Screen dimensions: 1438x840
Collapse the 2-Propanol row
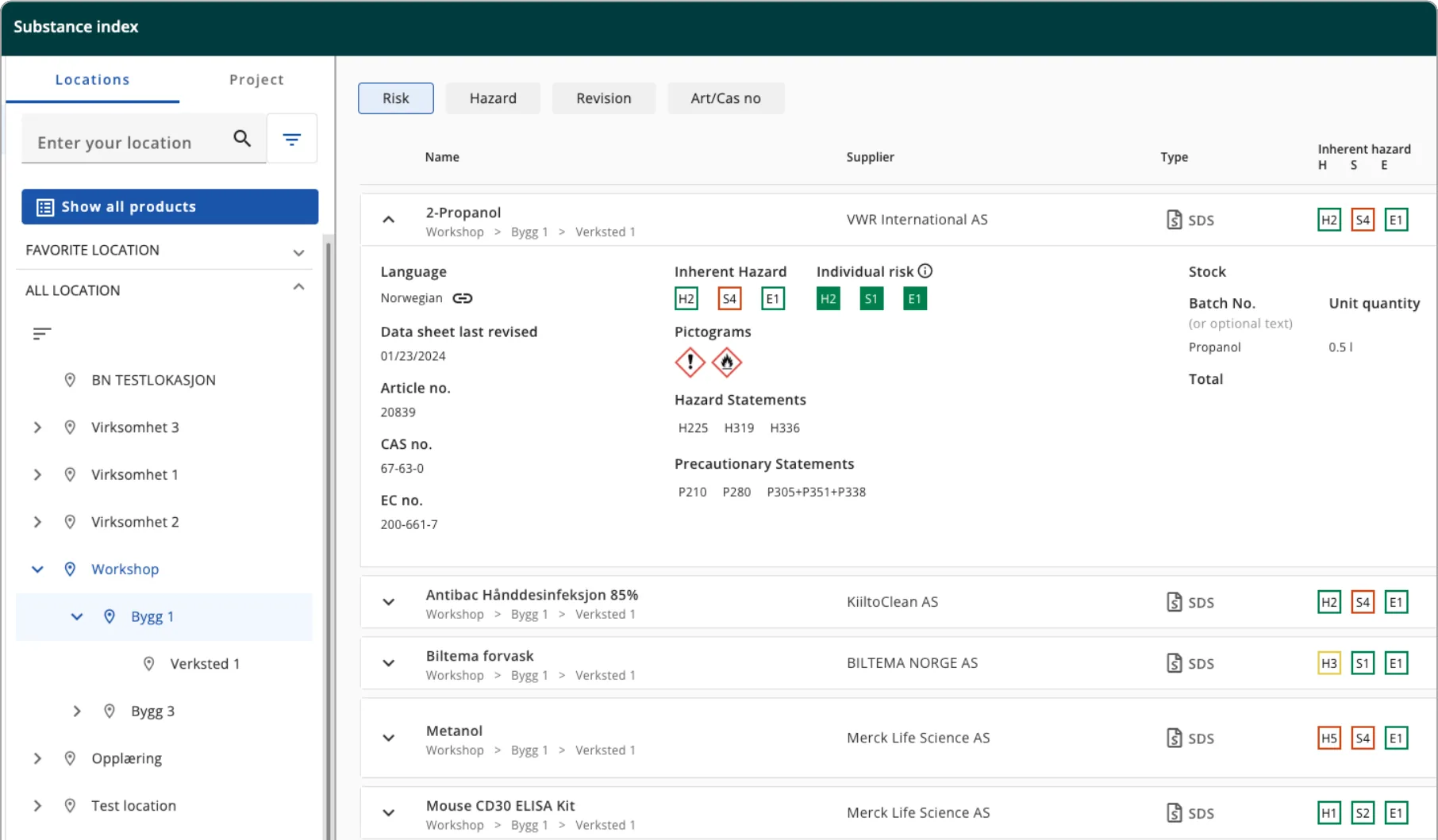pyautogui.click(x=388, y=220)
